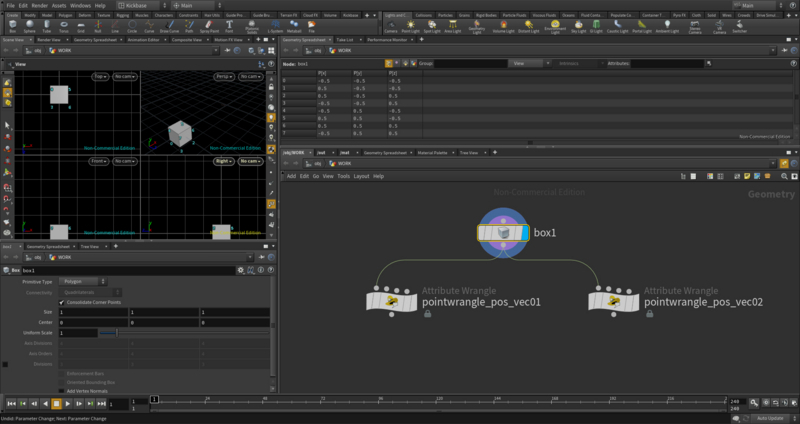Switch to the Render View pane tab
800x424 pixels.
click(49, 39)
